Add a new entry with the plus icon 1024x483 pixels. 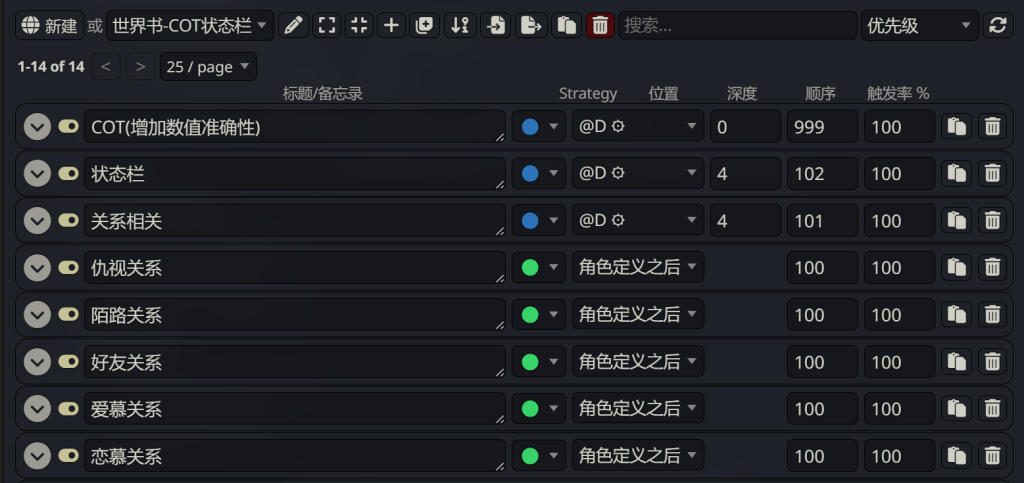click(x=391, y=25)
